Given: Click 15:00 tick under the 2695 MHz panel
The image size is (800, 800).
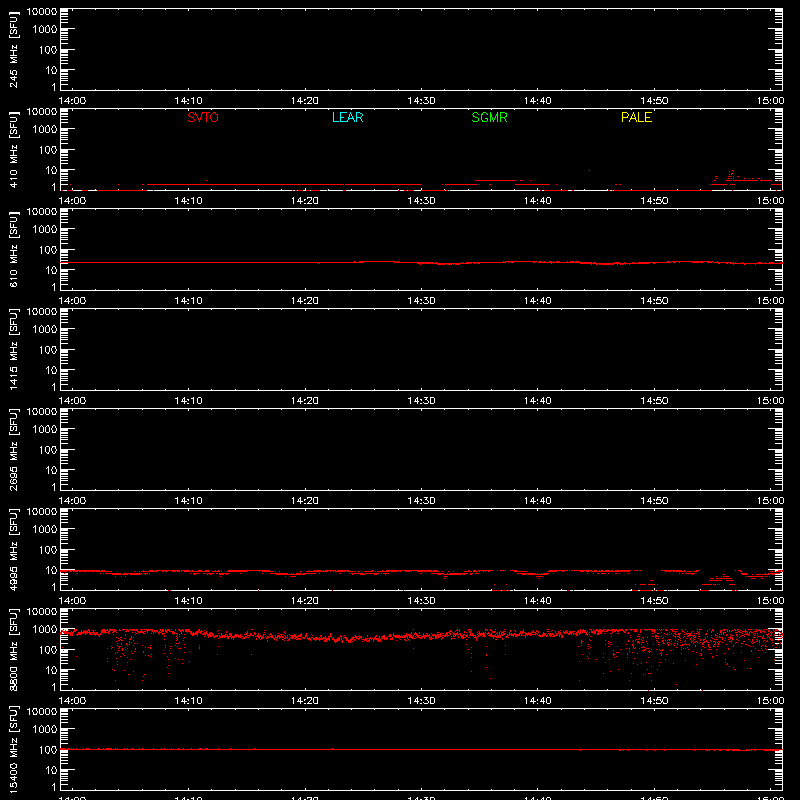Looking at the screenshot, I should (x=770, y=501).
